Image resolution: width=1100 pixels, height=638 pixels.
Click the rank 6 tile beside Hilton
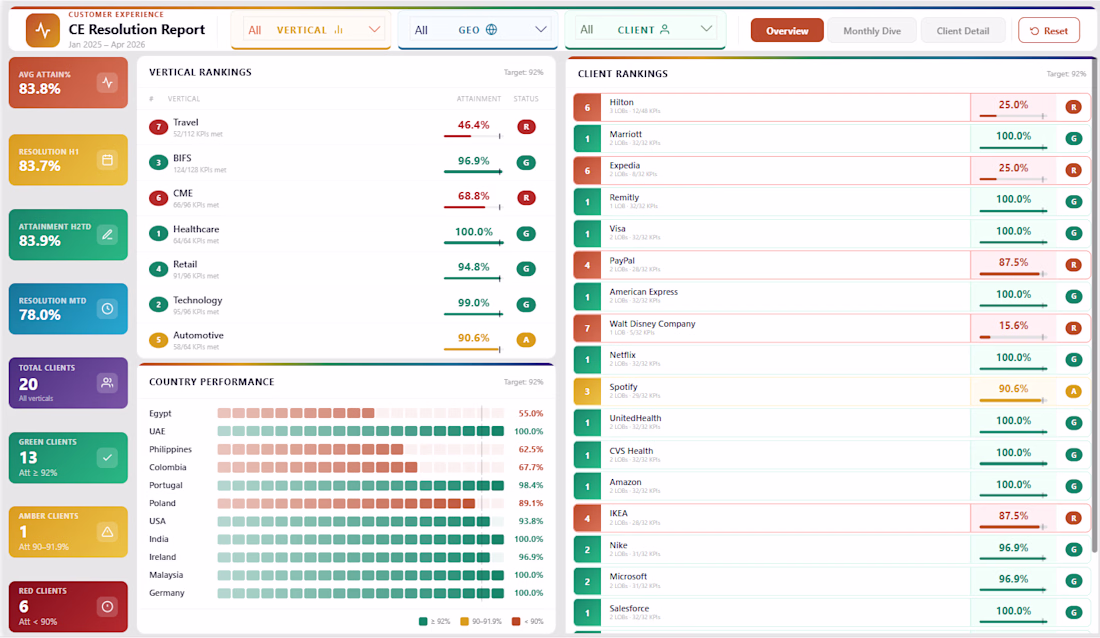[587, 107]
